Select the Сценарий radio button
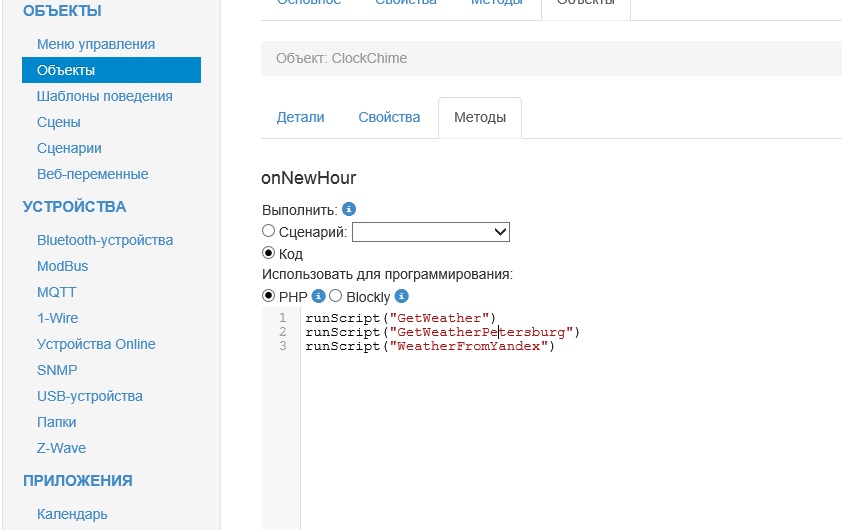This screenshot has width=842, height=530. [268, 231]
